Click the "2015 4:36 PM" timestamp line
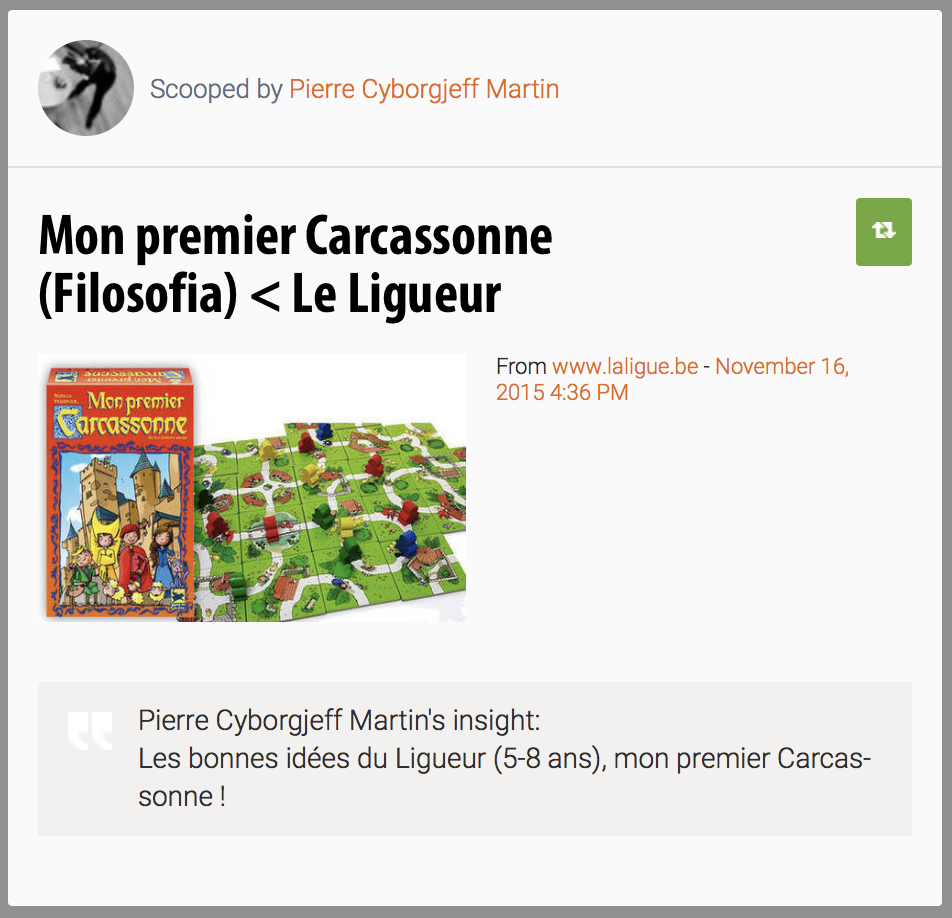Screen dimensions: 952x918 tap(562, 392)
